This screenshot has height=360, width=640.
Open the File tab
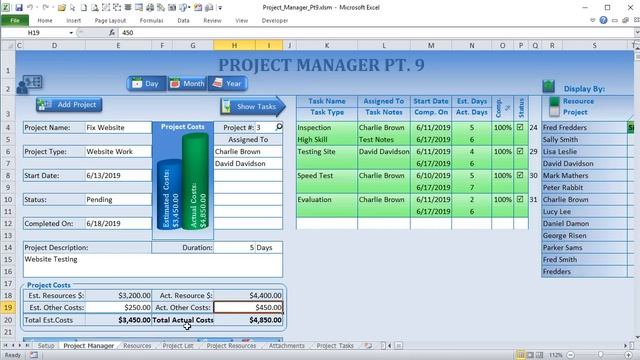pyautogui.click(x=15, y=20)
